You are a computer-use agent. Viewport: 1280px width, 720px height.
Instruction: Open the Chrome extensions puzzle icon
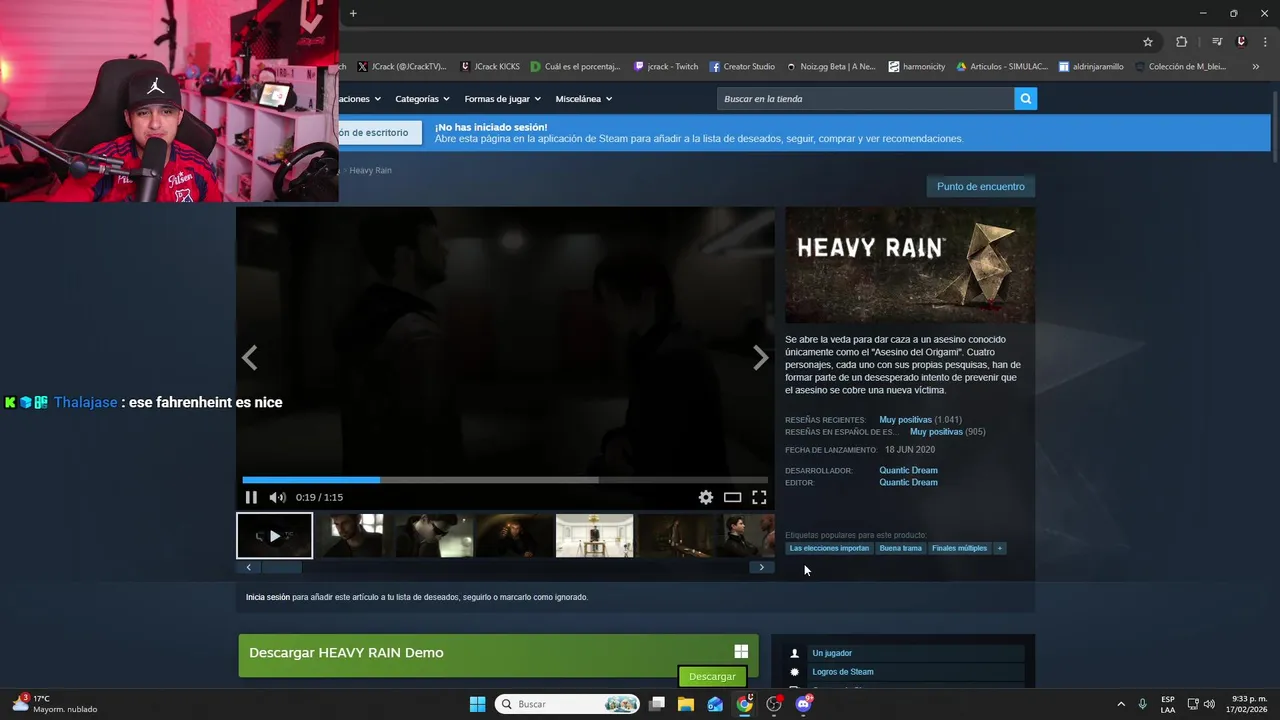pyautogui.click(x=1181, y=42)
